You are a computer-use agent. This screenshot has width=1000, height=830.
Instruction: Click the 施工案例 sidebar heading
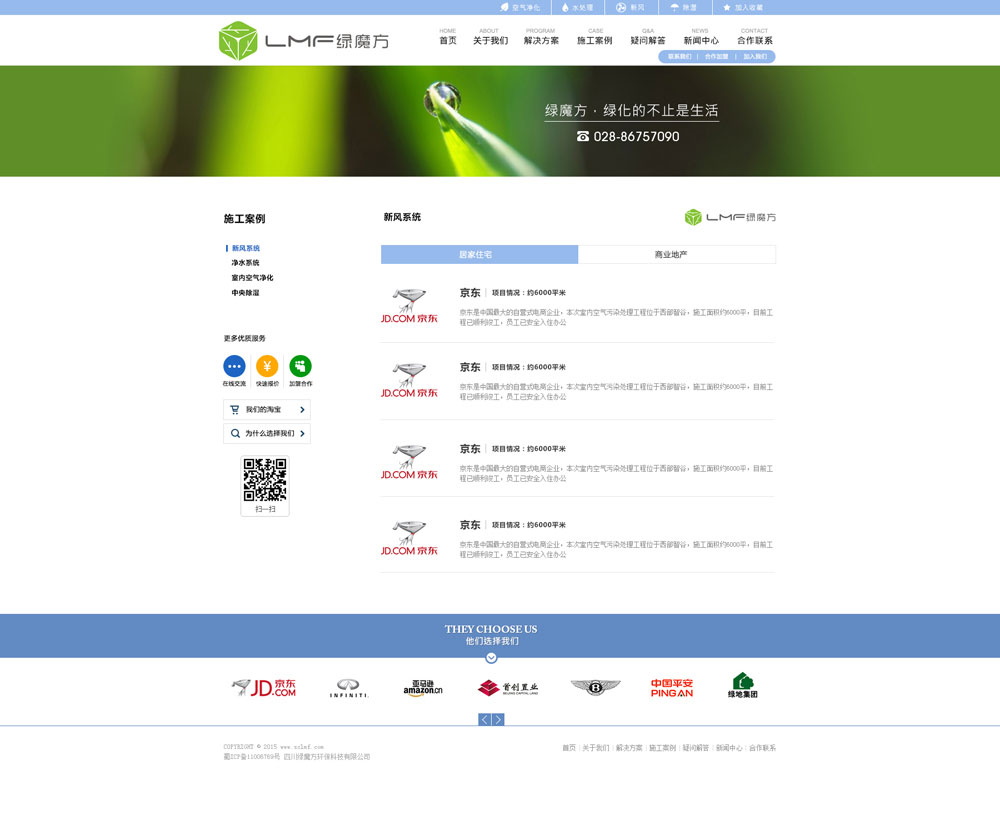[x=244, y=219]
